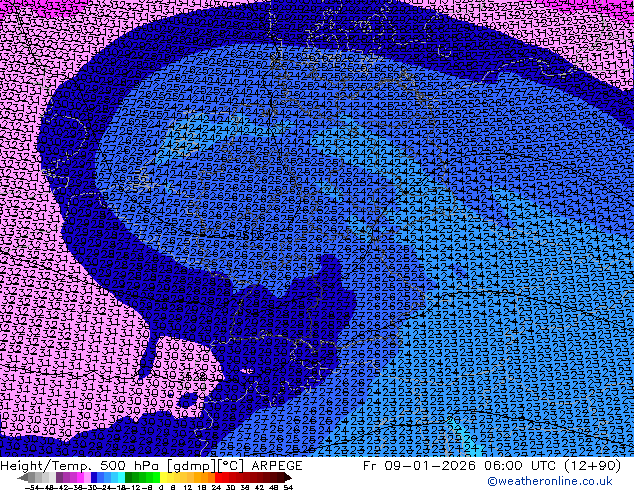Click the 'Height/Temp. 500 hPa [gdmp][°C] ARPEGE' title

151,466
